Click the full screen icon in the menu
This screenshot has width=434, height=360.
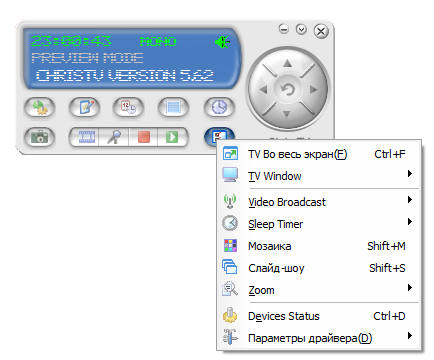[x=230, y=154]
